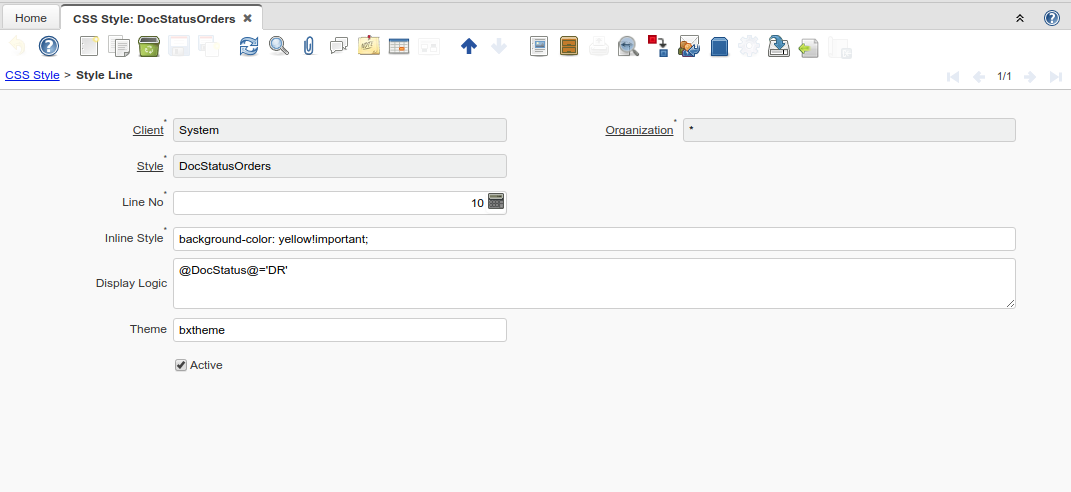The width and height of the screenshot is (1071, 492).
Task: Click into the Display Logic text area
Action: [594, 283]
